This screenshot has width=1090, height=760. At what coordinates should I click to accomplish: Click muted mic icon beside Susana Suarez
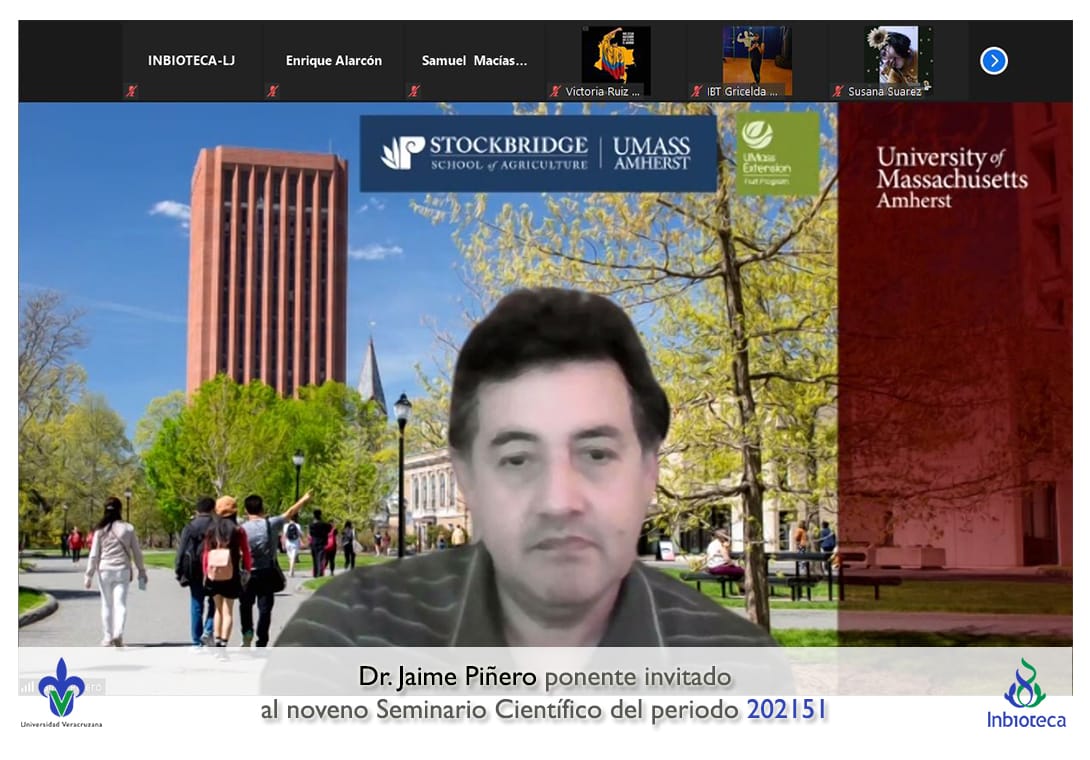point(838,91)
